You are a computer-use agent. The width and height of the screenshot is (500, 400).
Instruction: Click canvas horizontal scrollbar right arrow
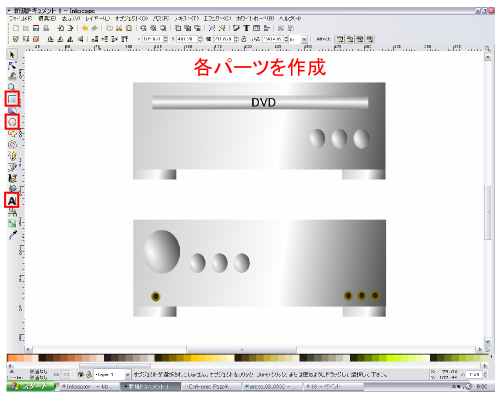[480, 349]
